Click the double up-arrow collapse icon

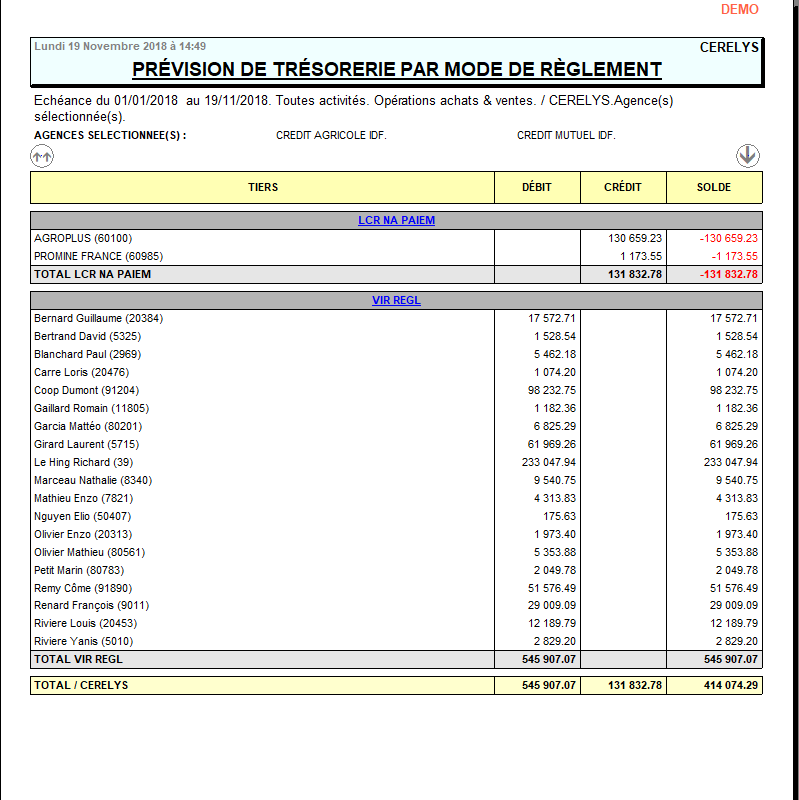(42, 156)
